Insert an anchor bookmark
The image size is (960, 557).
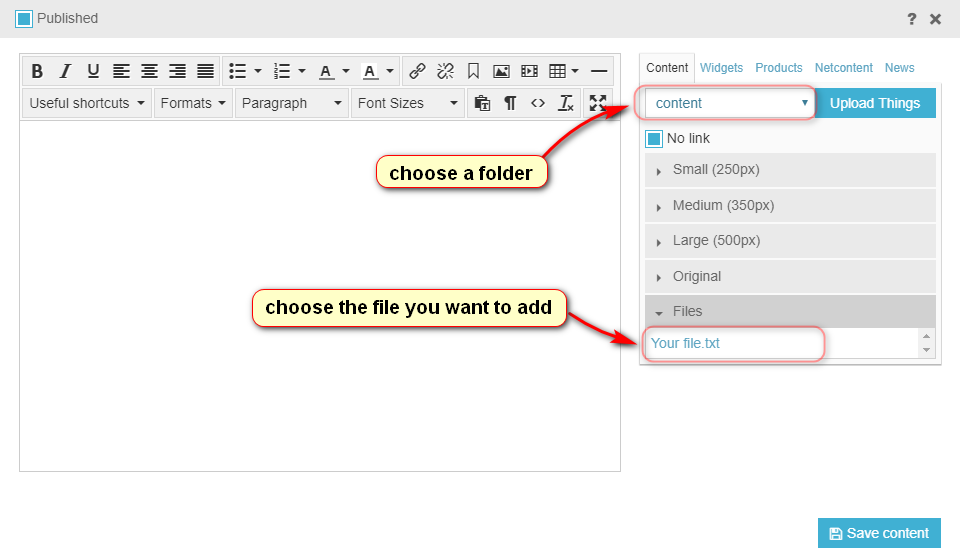[473, 71]
